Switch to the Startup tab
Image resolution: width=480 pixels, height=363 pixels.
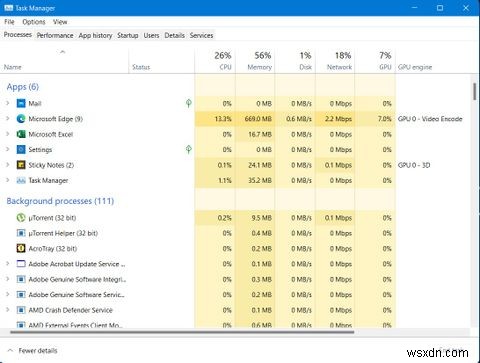click(x=128, y=35)
